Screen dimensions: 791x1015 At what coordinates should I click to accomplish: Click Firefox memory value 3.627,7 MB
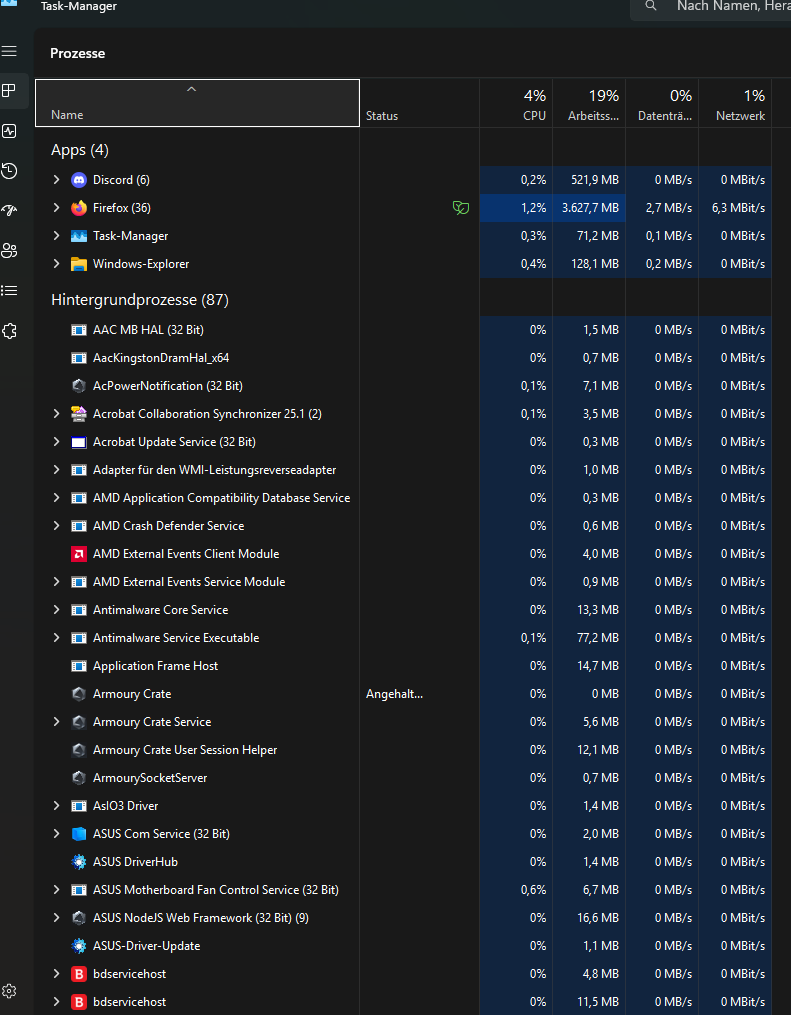tap(590, 208)
